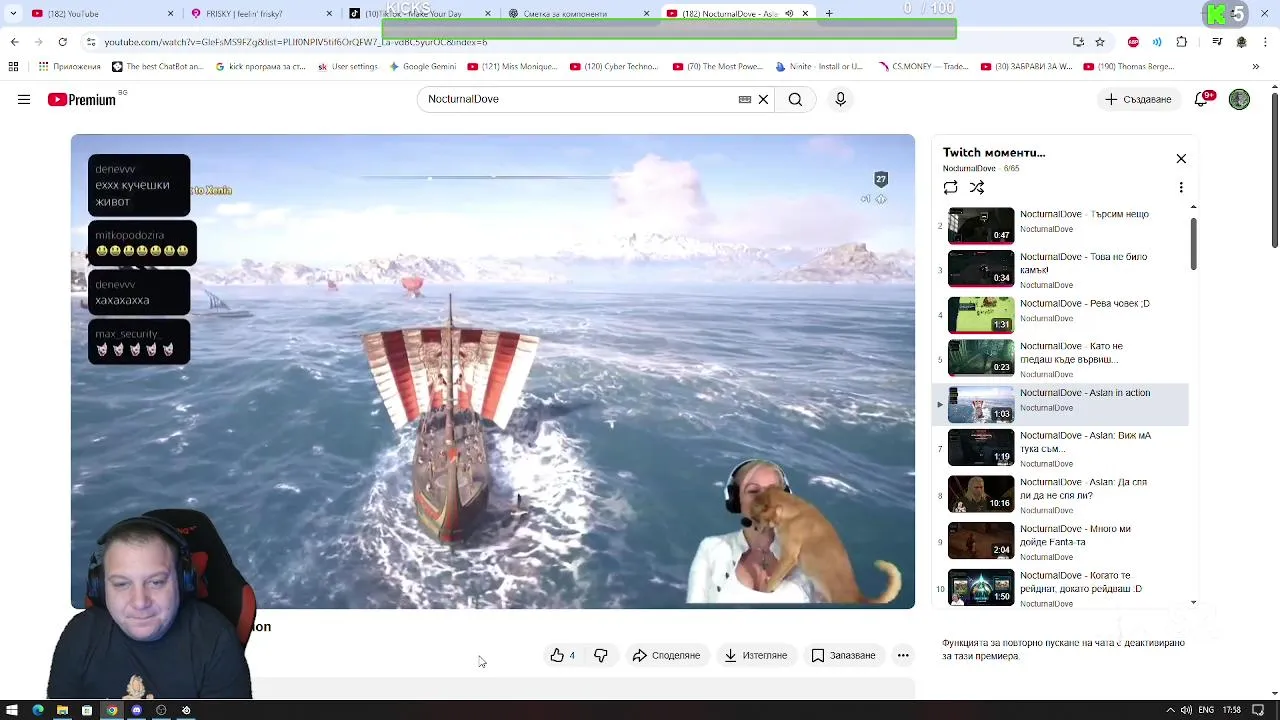1280x720 pixels.
Task: Dislike the video with thumbs down
Action: (601, 655)
